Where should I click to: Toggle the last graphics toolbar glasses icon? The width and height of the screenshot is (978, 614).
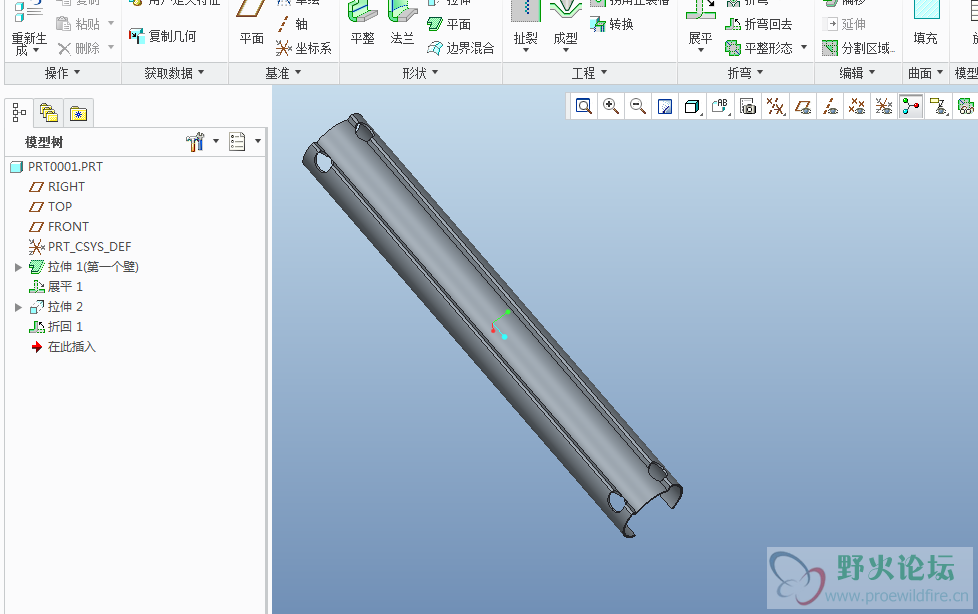coord(966,107)
